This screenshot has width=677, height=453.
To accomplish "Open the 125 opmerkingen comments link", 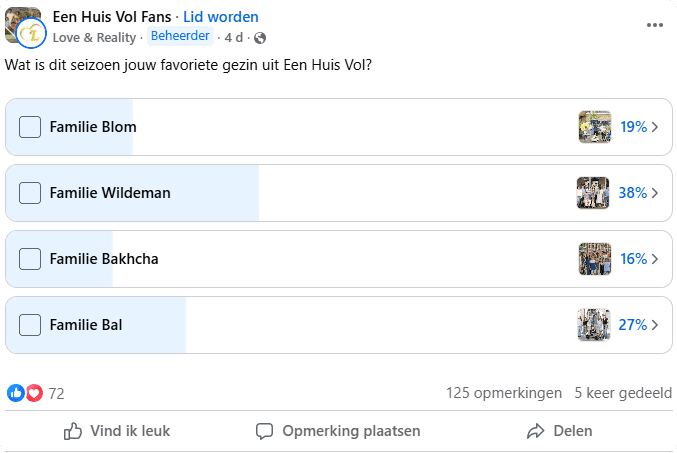I will click(504, 393).
